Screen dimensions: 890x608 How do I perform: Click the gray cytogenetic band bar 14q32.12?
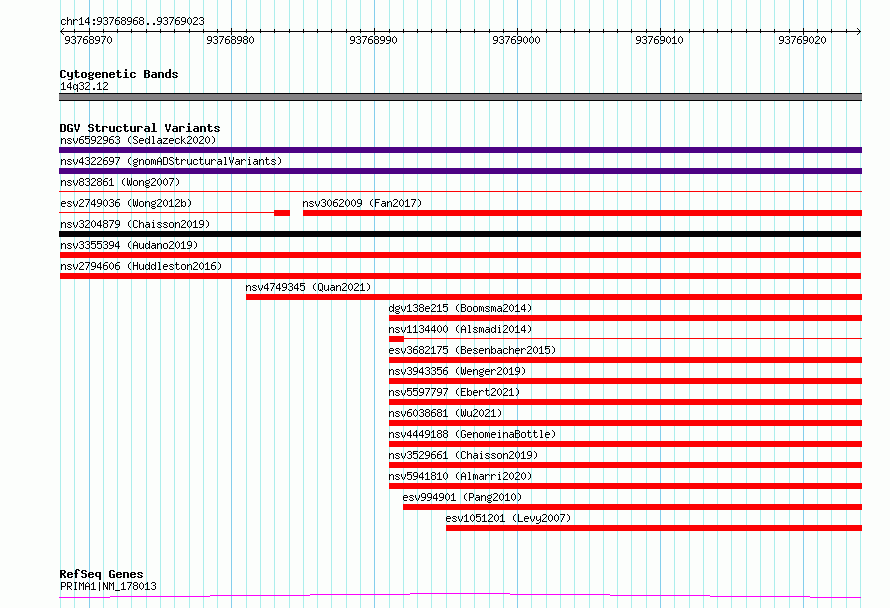pyautogui.click(x=460, y=97)
